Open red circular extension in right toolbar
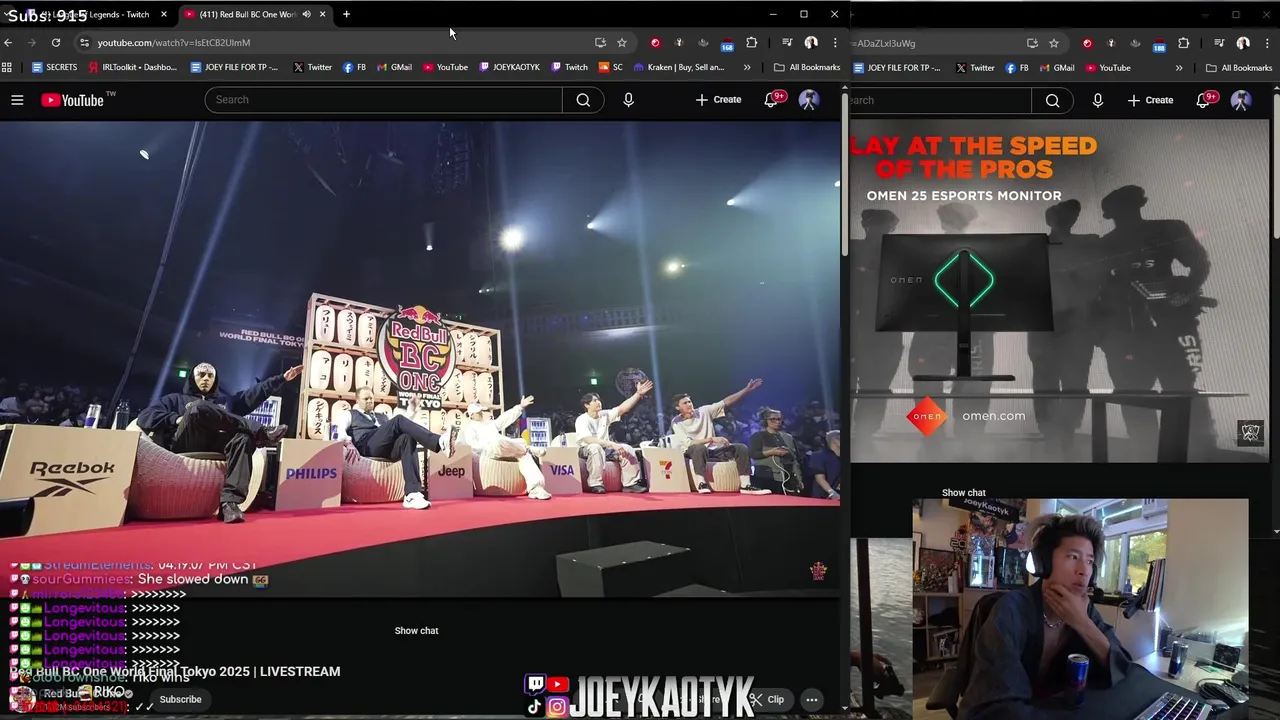Screen dimensions: 1280x720 click(x=1087, y=43)
